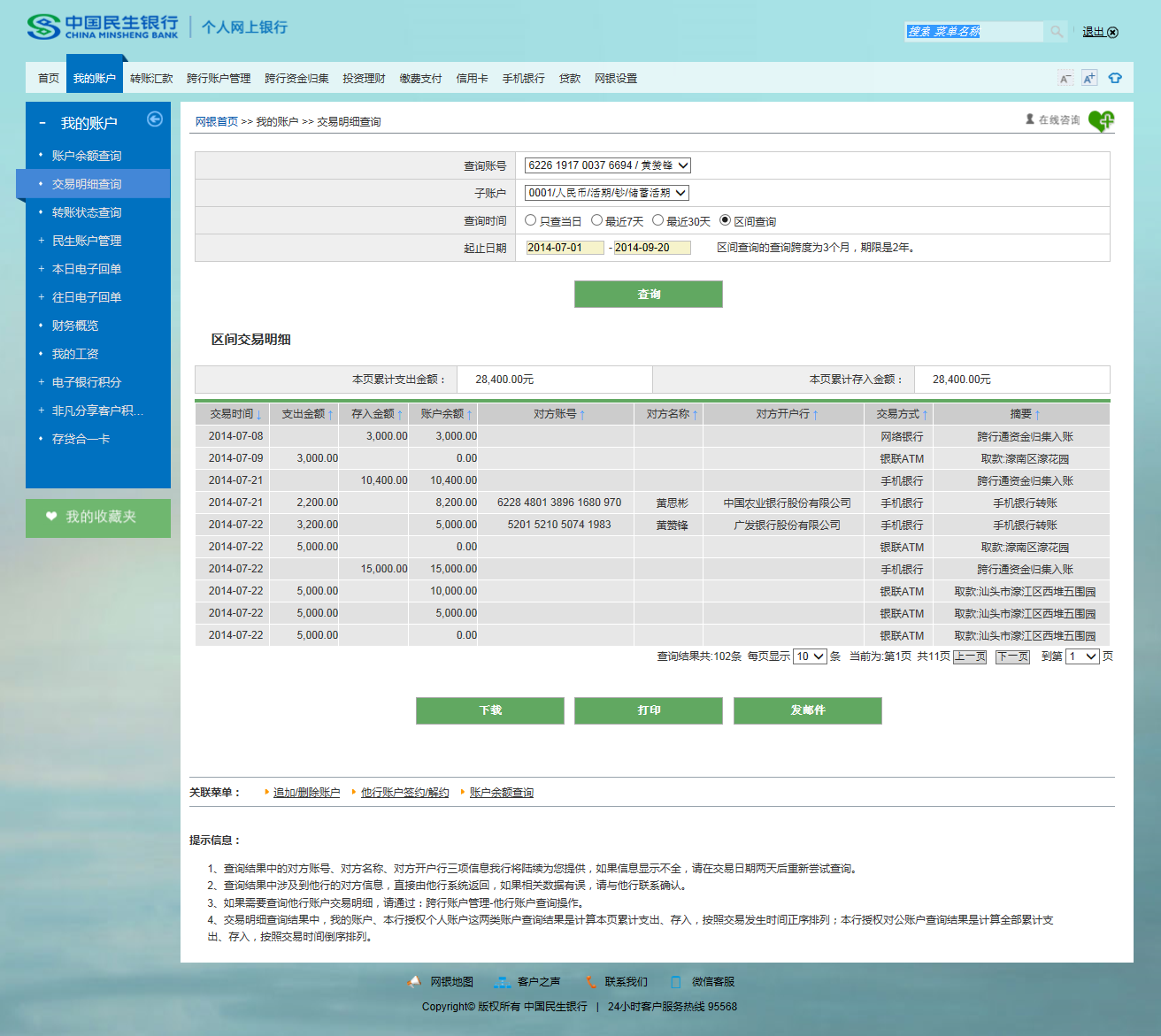Click the search magnifier icon

coord(1056,32)
